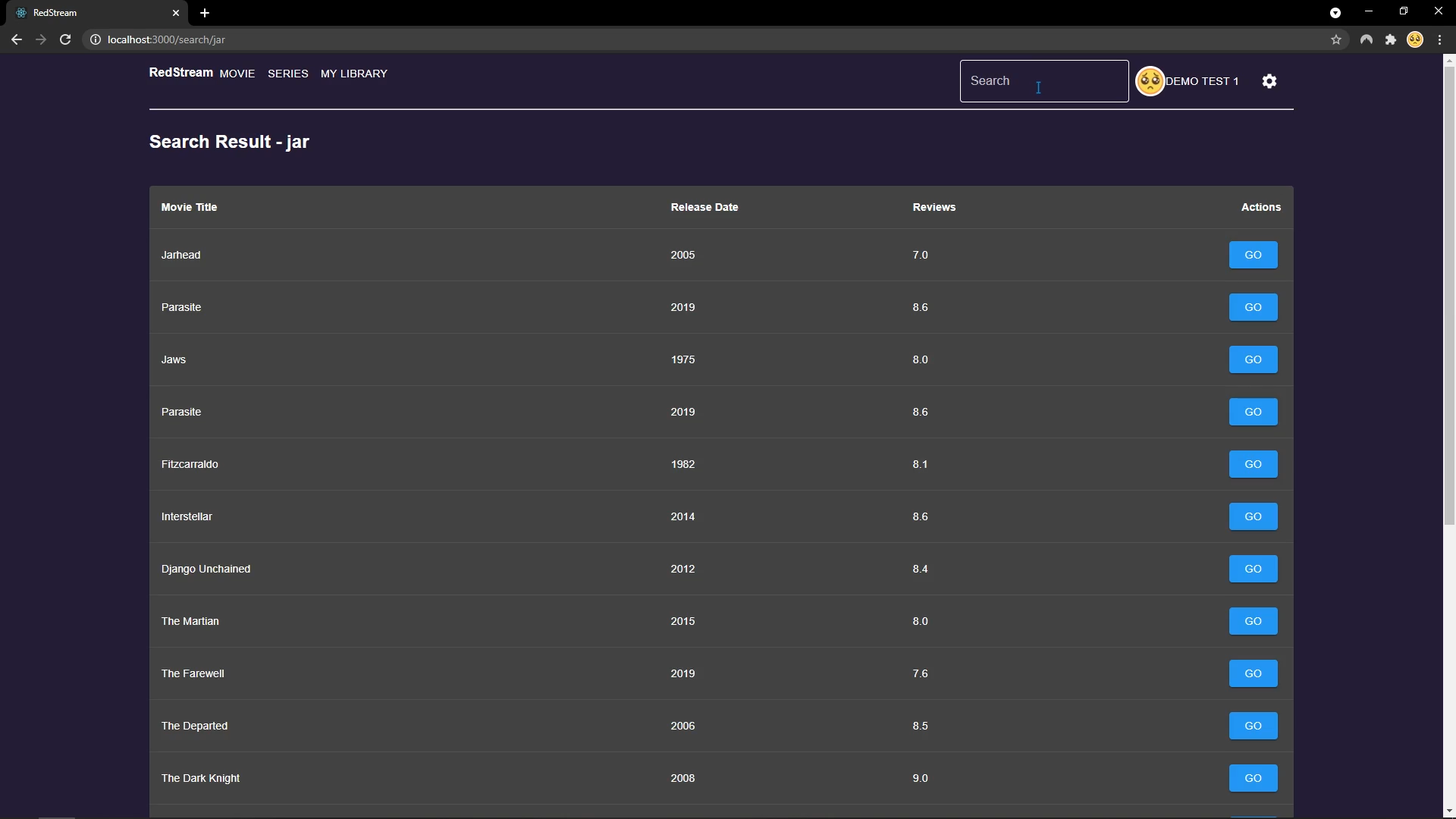Open Chrome three-dot menu
The width and height of the screenshot is (1456, 819).
click(x=1439, y=39)
